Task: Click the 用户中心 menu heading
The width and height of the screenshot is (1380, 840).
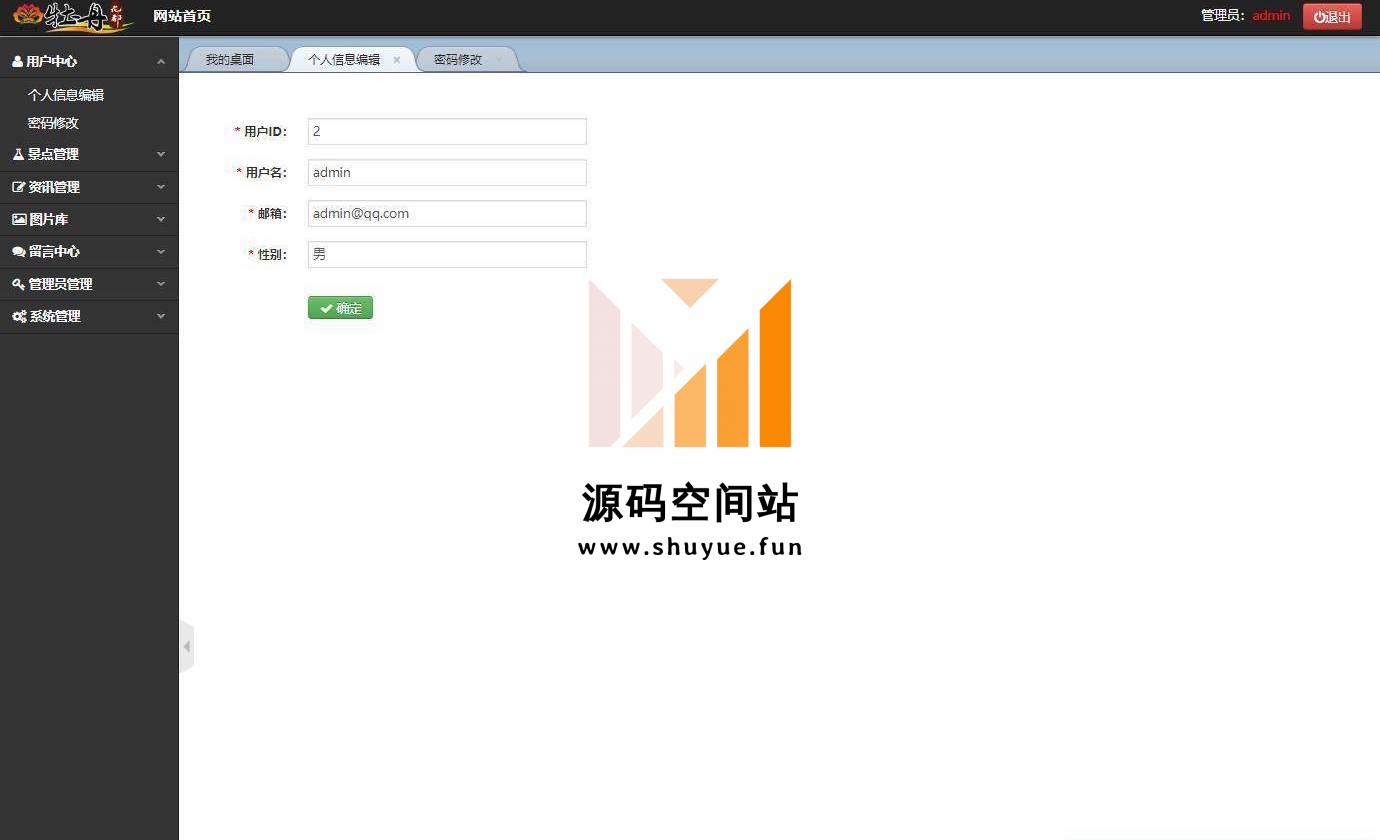Action: [89, 62]
